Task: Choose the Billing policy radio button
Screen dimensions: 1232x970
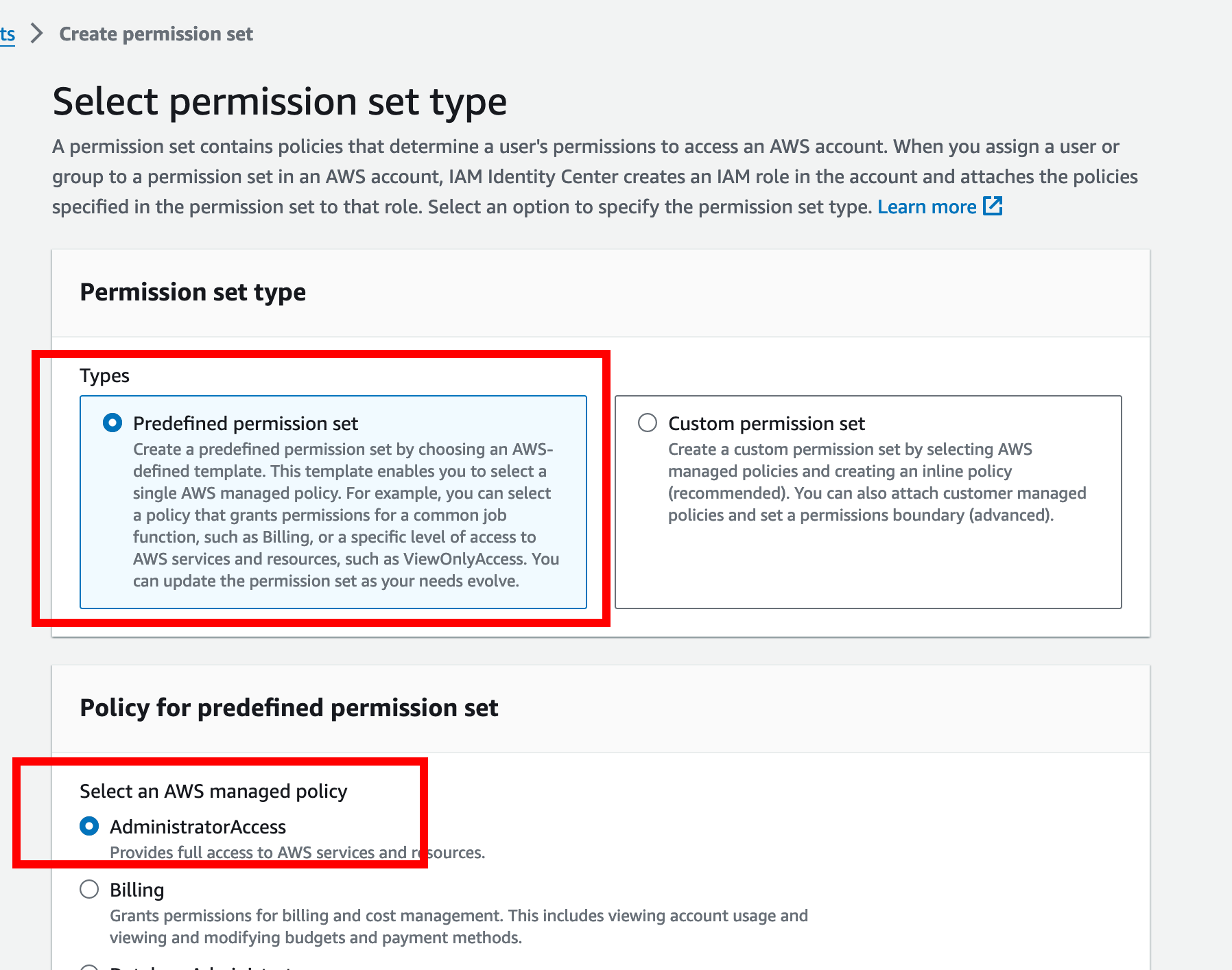Action: pos(89,889)
